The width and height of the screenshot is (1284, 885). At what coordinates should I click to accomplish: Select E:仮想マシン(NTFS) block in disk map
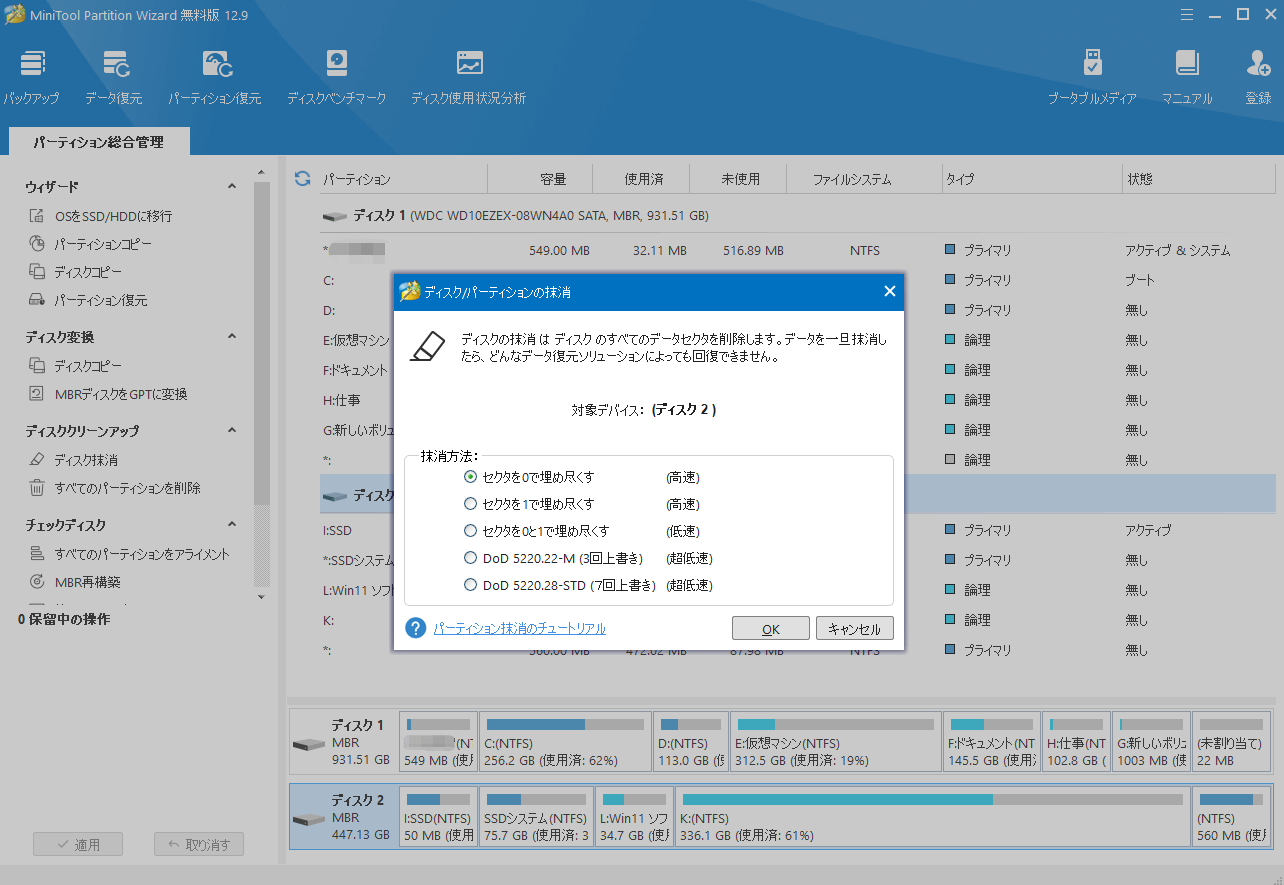click(835, 742)
